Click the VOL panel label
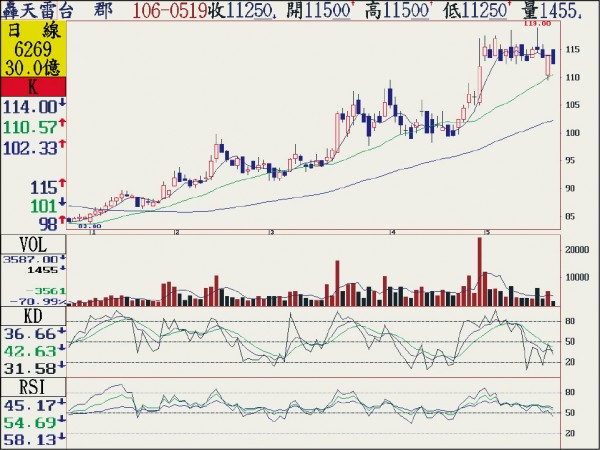 [33, 245]
